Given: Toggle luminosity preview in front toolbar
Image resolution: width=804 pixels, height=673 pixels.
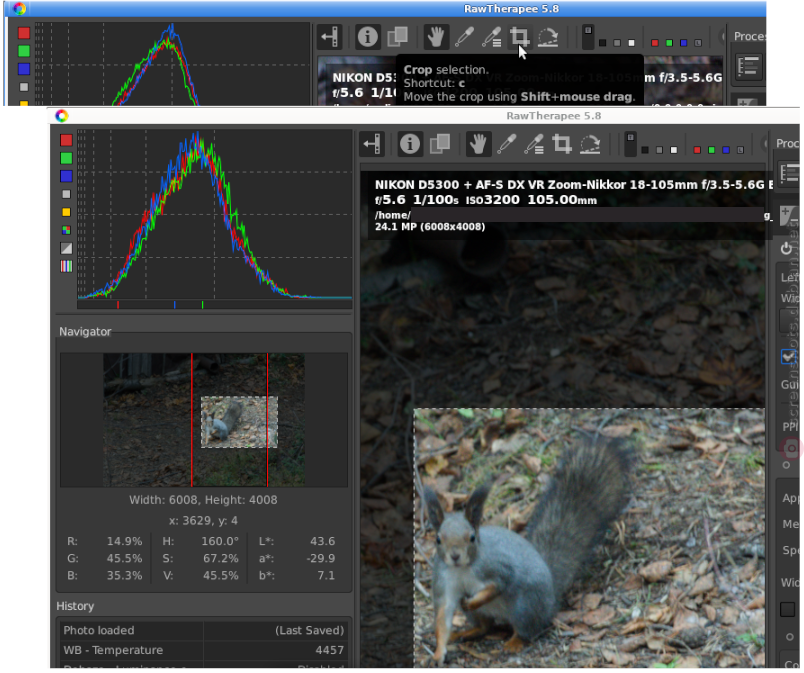Looking at the screenshot, I should point(740,150).
